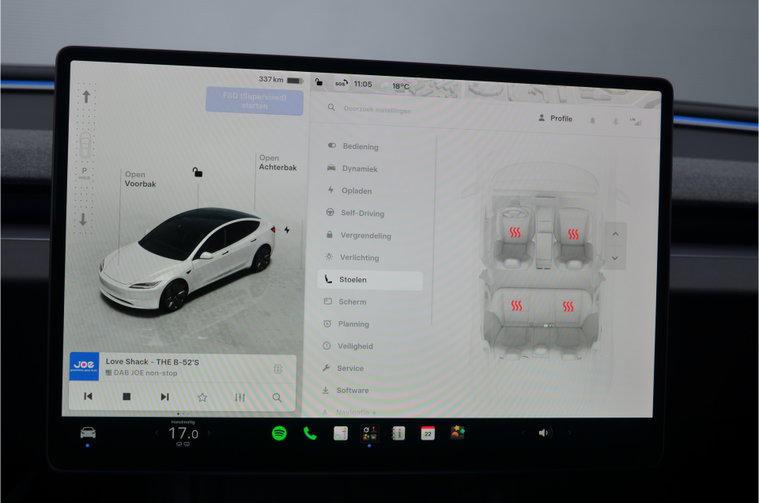Select Park (P) on the gear strip

pyautogui.click(x=84, y=172)
